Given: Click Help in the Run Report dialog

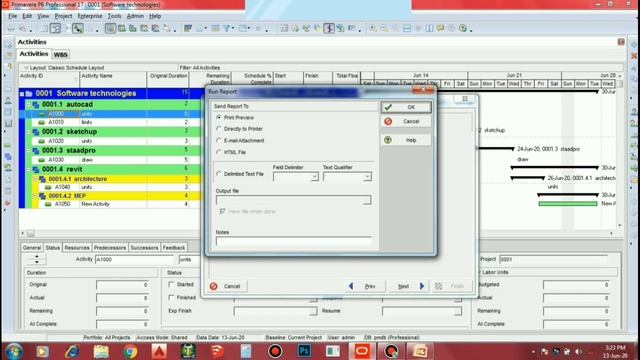Looking at the screenshot, I should (x=406, y=140).
